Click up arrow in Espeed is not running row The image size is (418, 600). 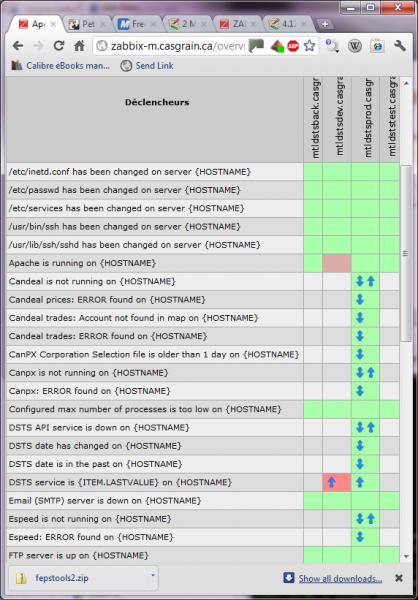[371, 519]
